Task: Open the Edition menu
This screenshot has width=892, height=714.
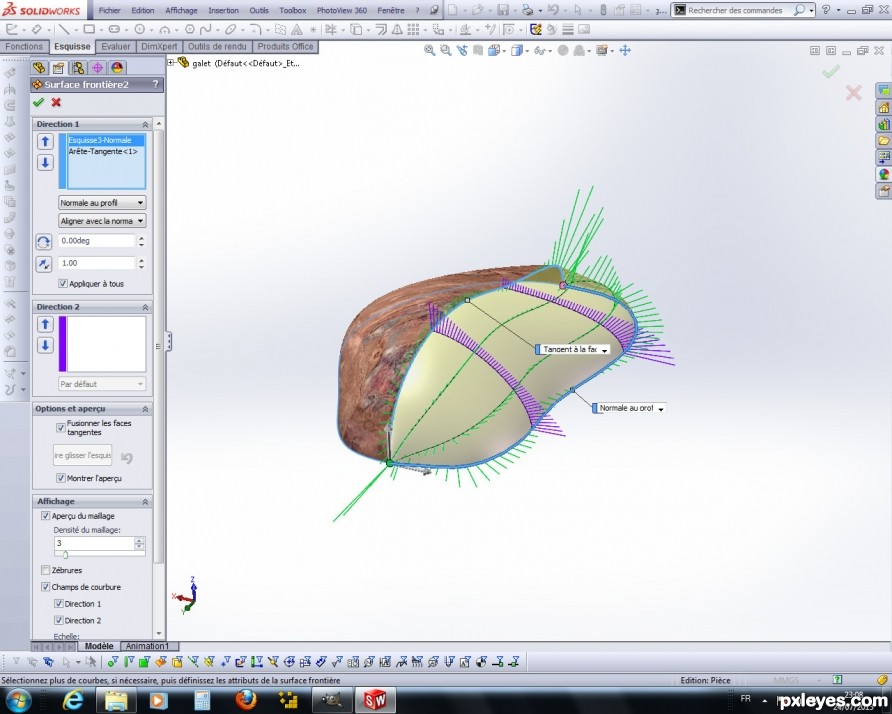Action: coord(143,10)
